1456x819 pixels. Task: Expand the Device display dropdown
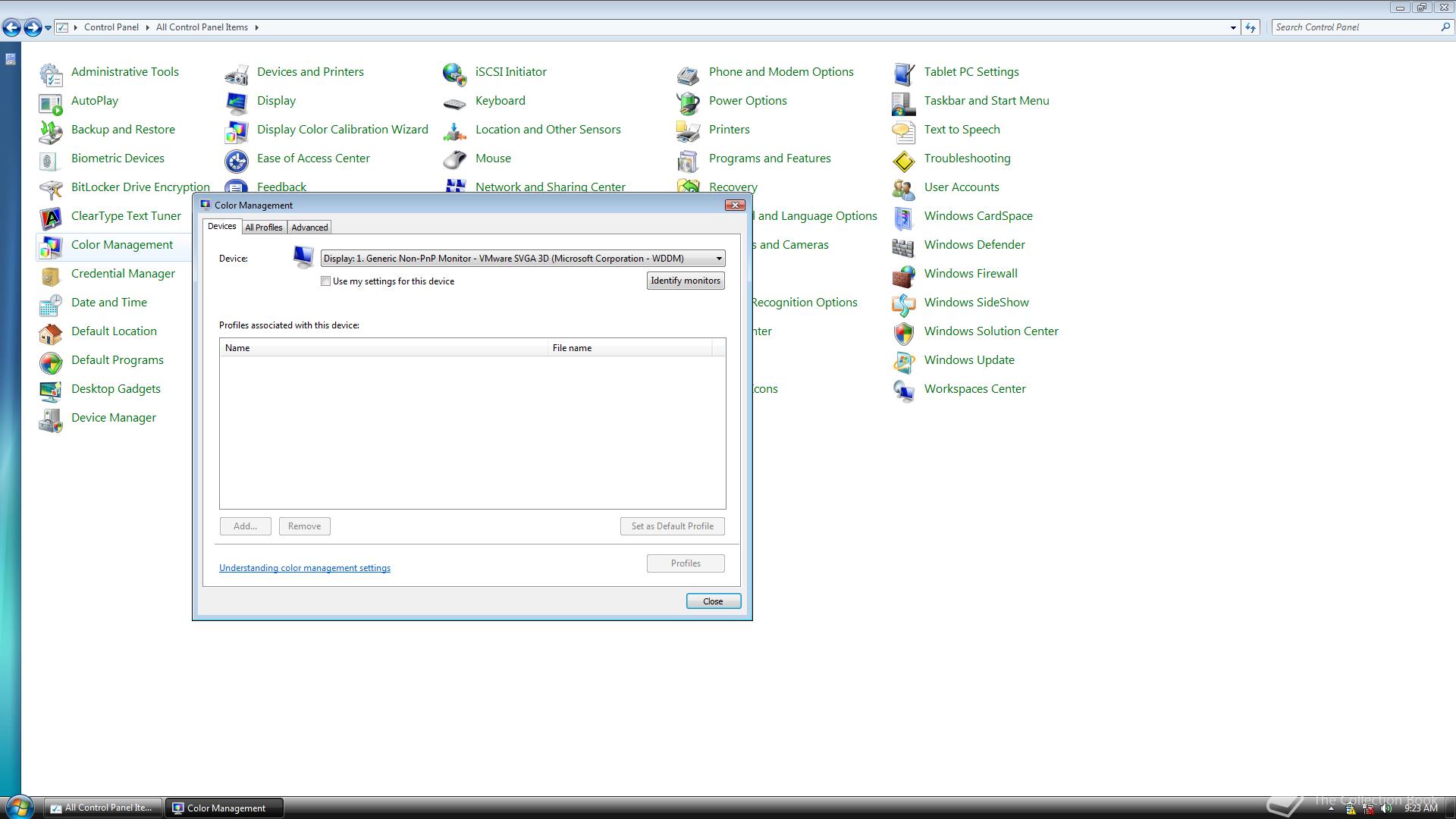pos(718,259)
